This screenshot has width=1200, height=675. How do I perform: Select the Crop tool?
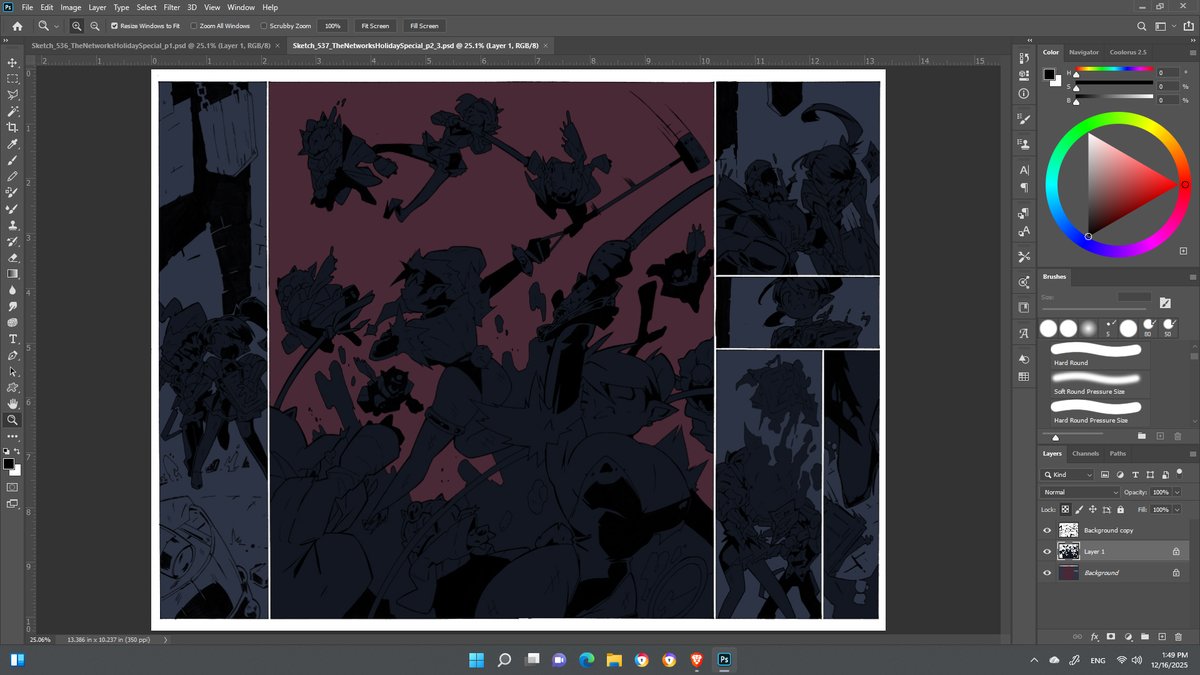click(12, 127)
